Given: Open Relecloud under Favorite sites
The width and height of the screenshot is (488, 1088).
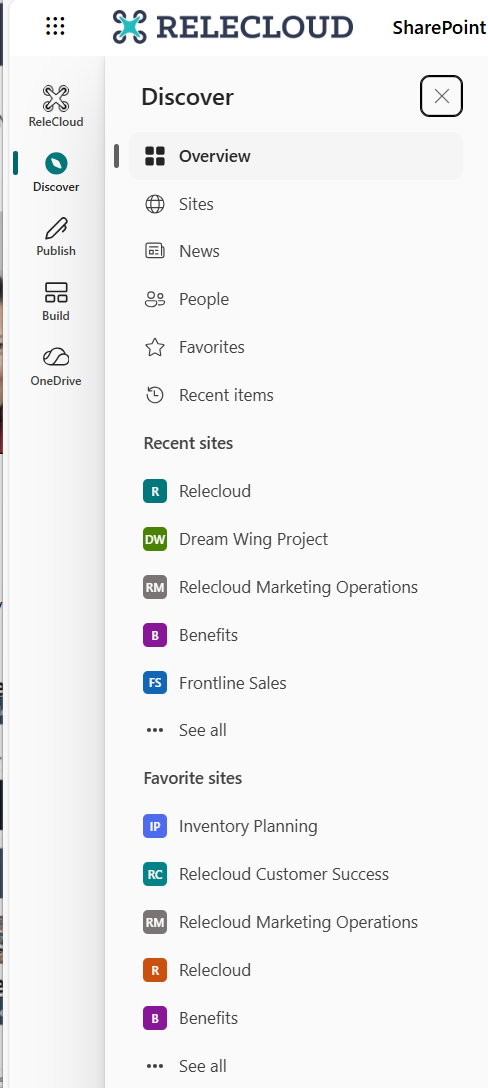Looking at the screenshot, I should click(296, 970).
